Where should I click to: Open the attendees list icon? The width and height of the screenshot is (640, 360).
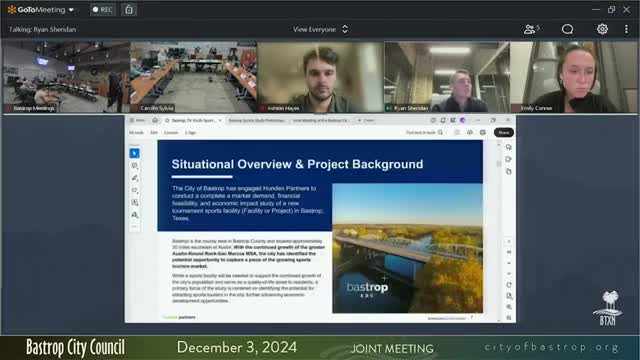pyautogui.click(x=531, y=29)
